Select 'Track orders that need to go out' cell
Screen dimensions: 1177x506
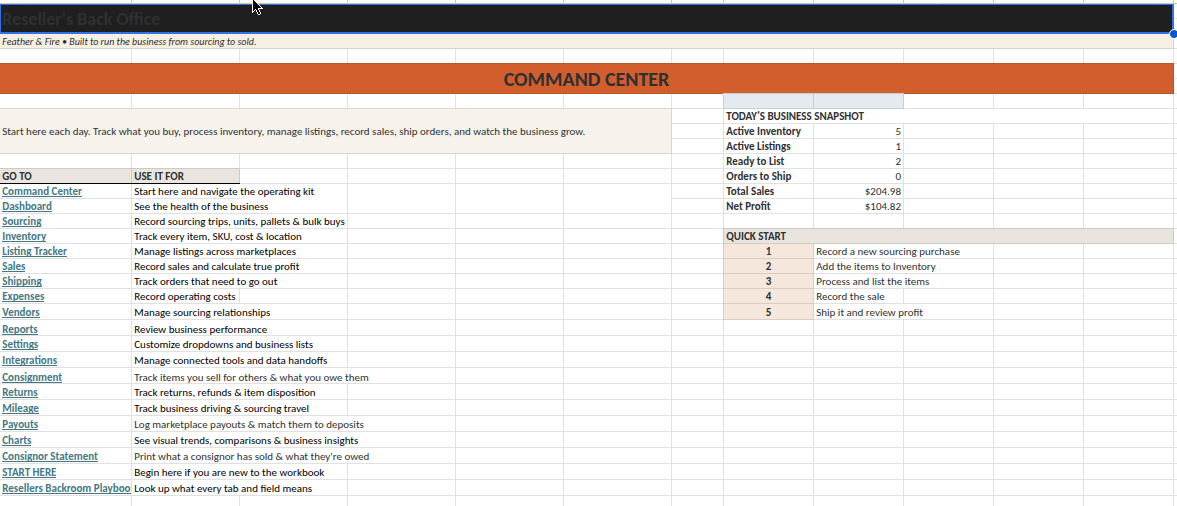pos(206,282)
